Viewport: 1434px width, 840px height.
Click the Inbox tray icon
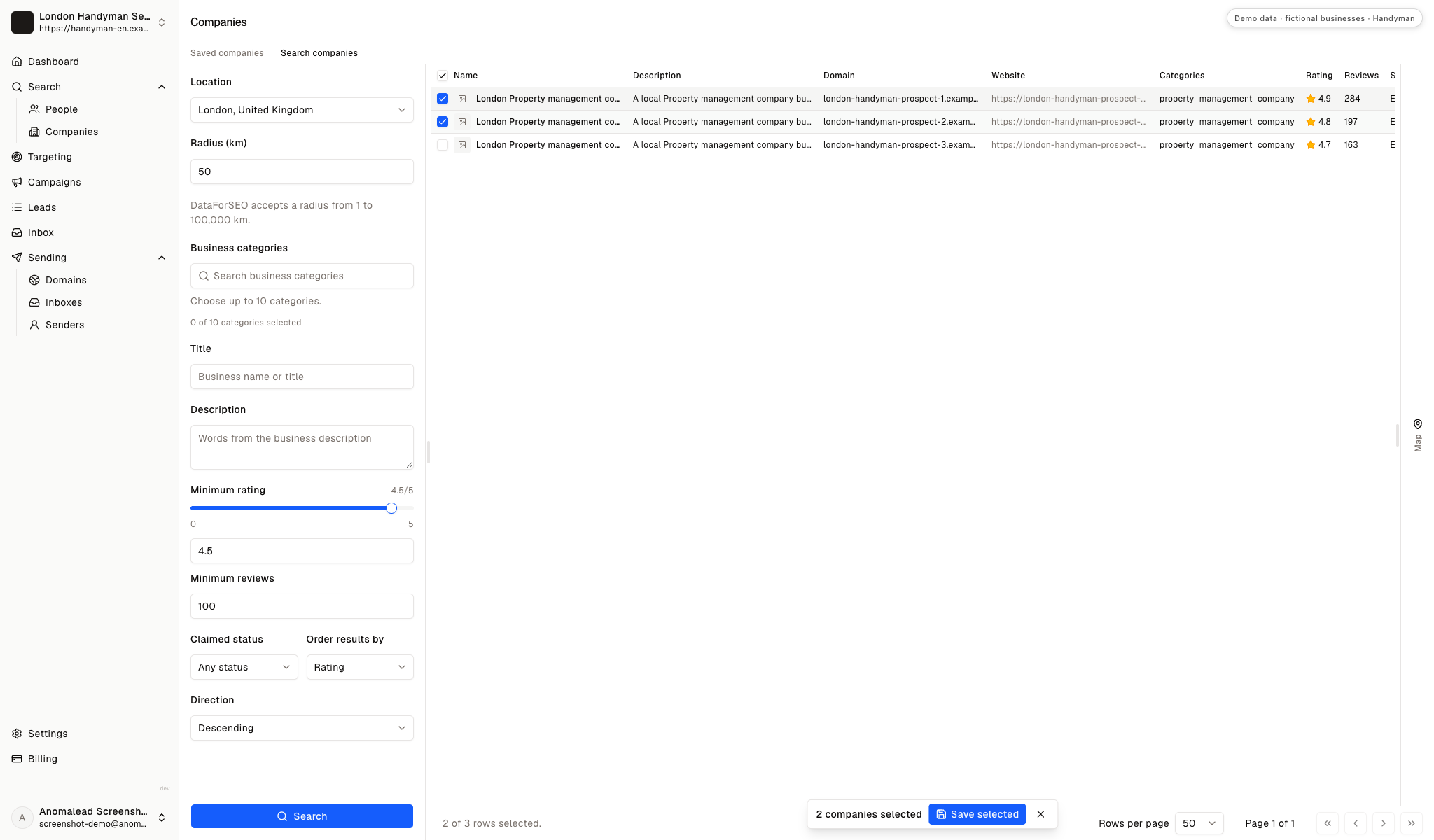click(17, 232)
